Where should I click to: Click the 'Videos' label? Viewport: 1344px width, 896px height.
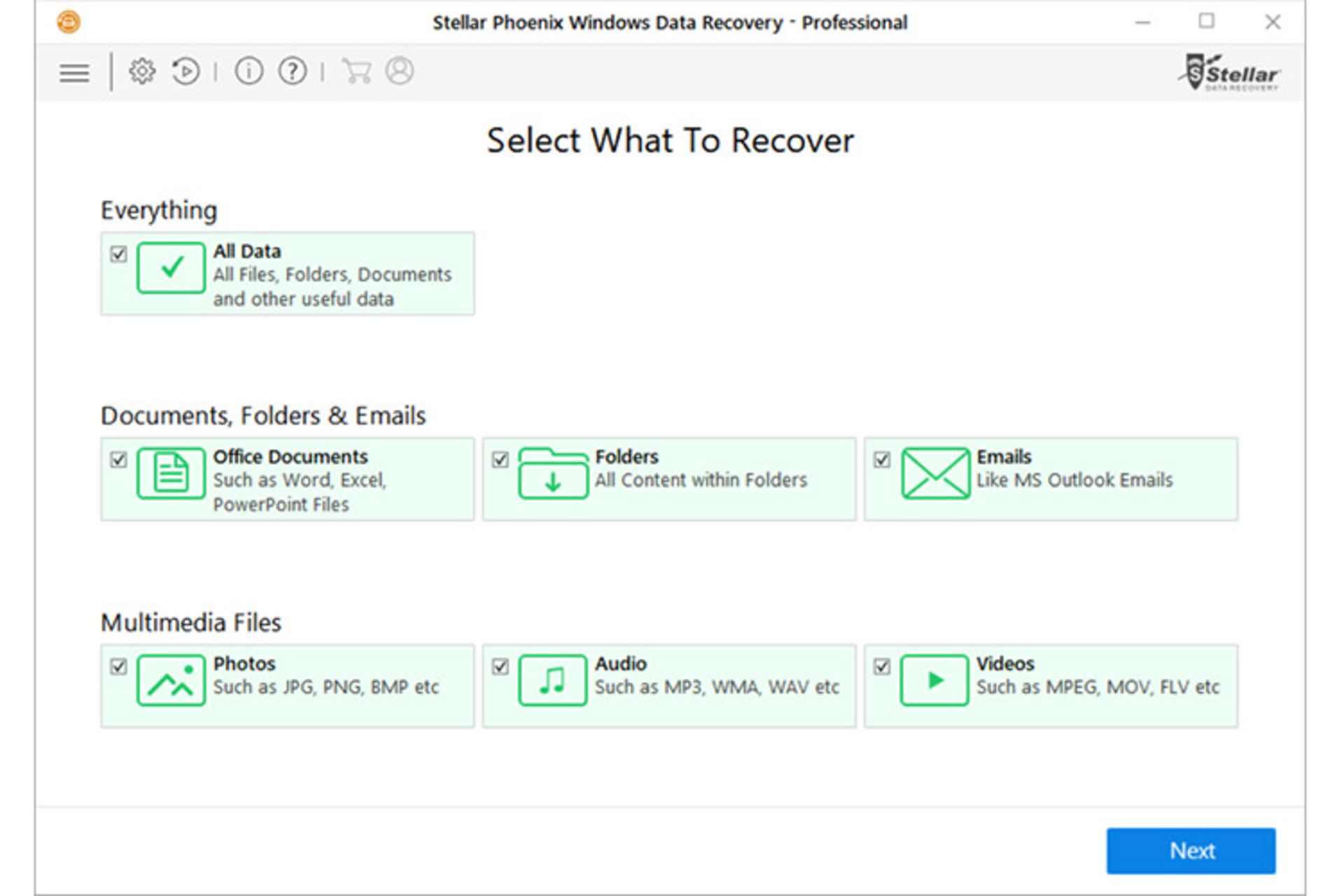point(1005,663)
